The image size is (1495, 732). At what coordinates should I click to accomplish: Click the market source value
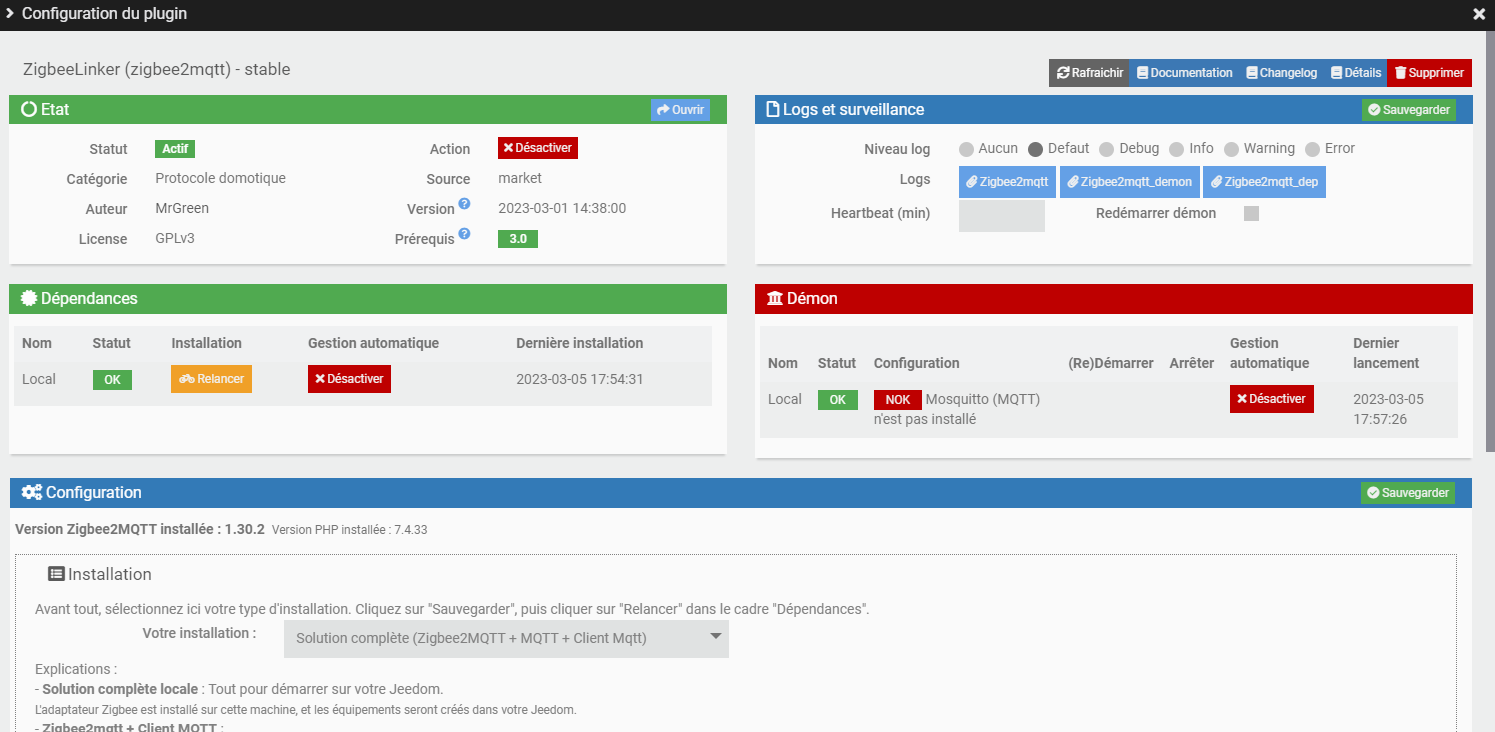520,178
